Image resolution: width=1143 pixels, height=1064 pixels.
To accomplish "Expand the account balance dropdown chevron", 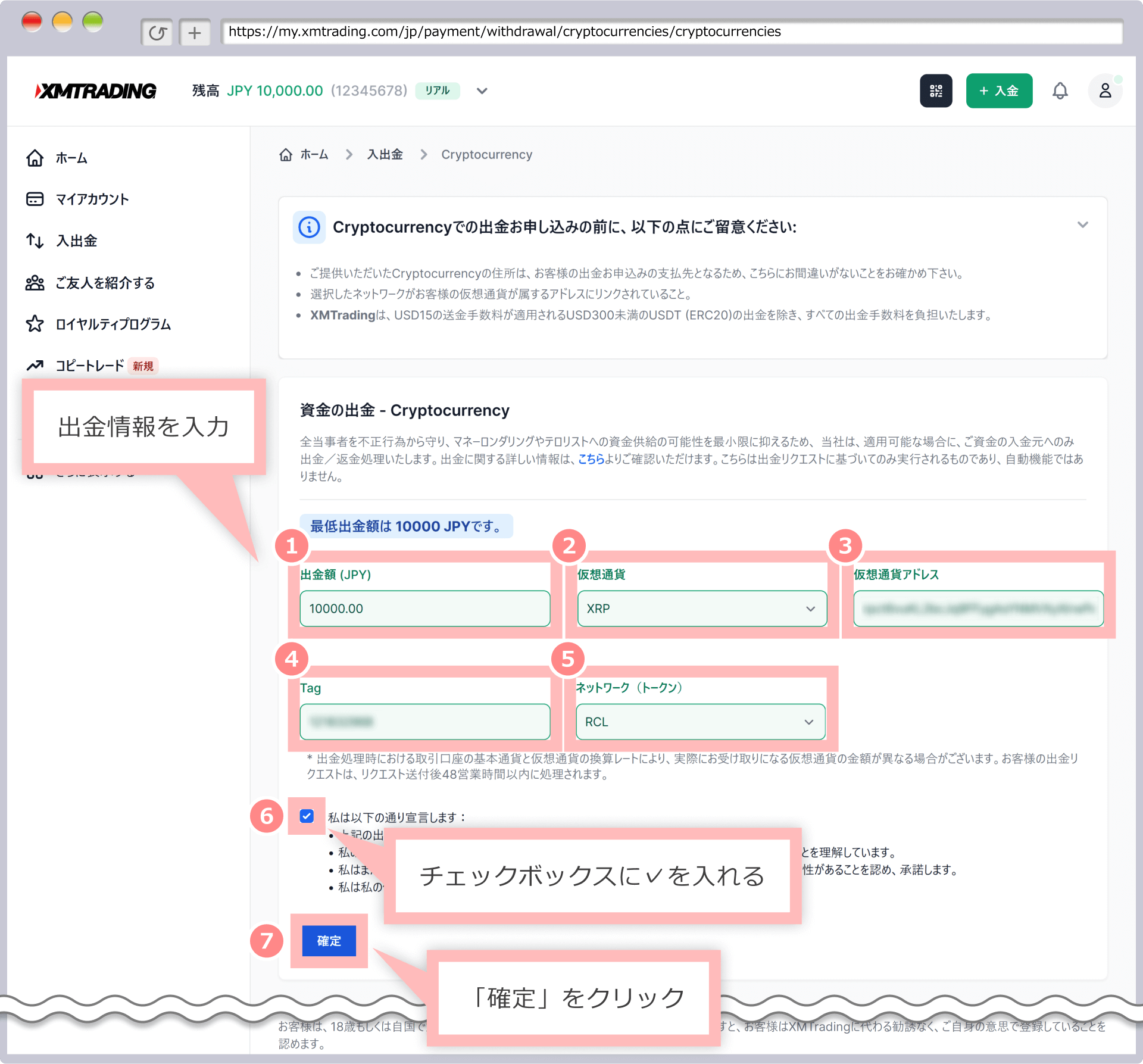I will 482,91.
